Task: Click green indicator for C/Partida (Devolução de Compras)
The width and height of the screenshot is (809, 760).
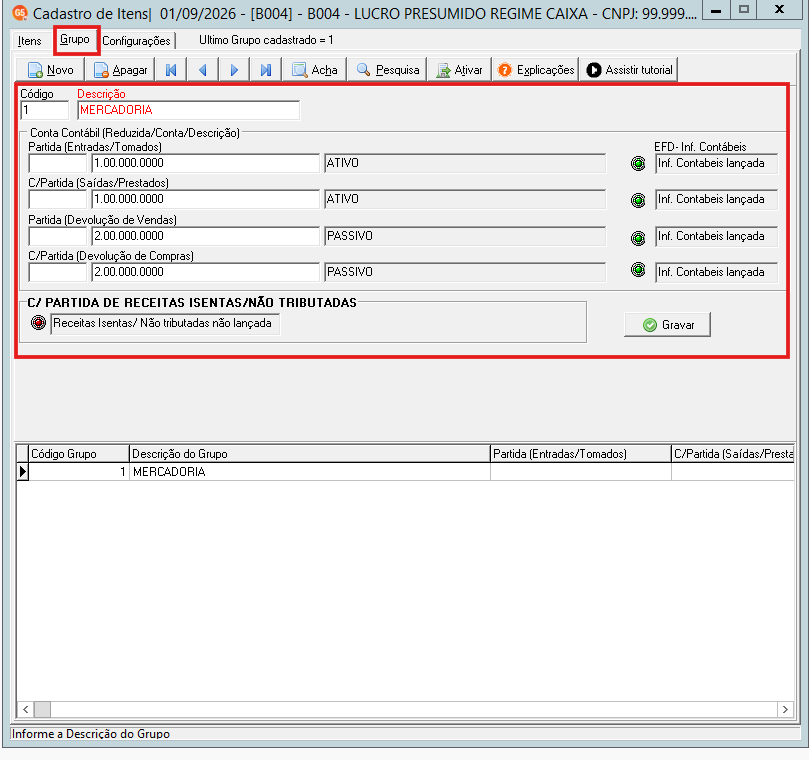Action: coord(638,269)
